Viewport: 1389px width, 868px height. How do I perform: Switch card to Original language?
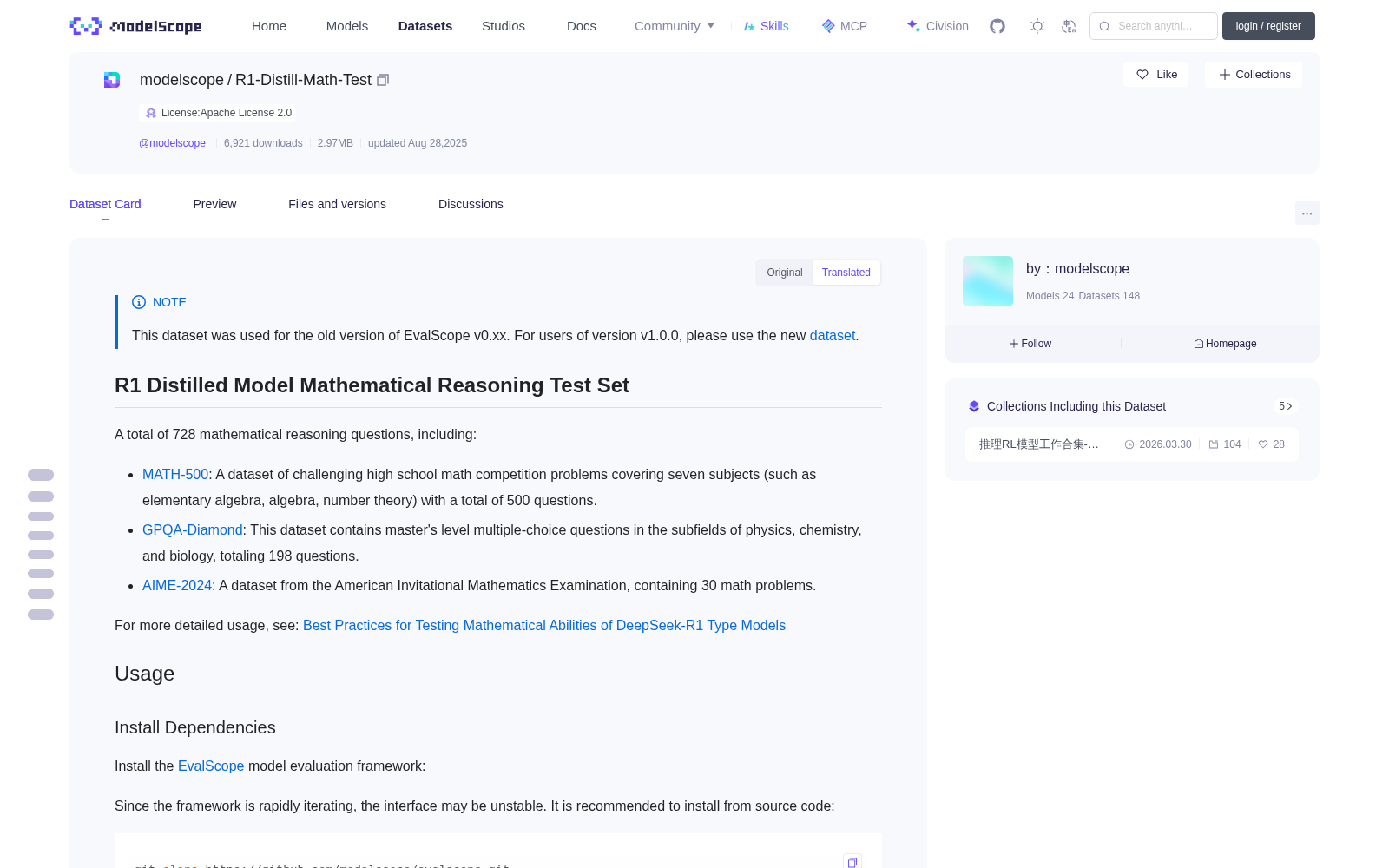coord(785,273)
